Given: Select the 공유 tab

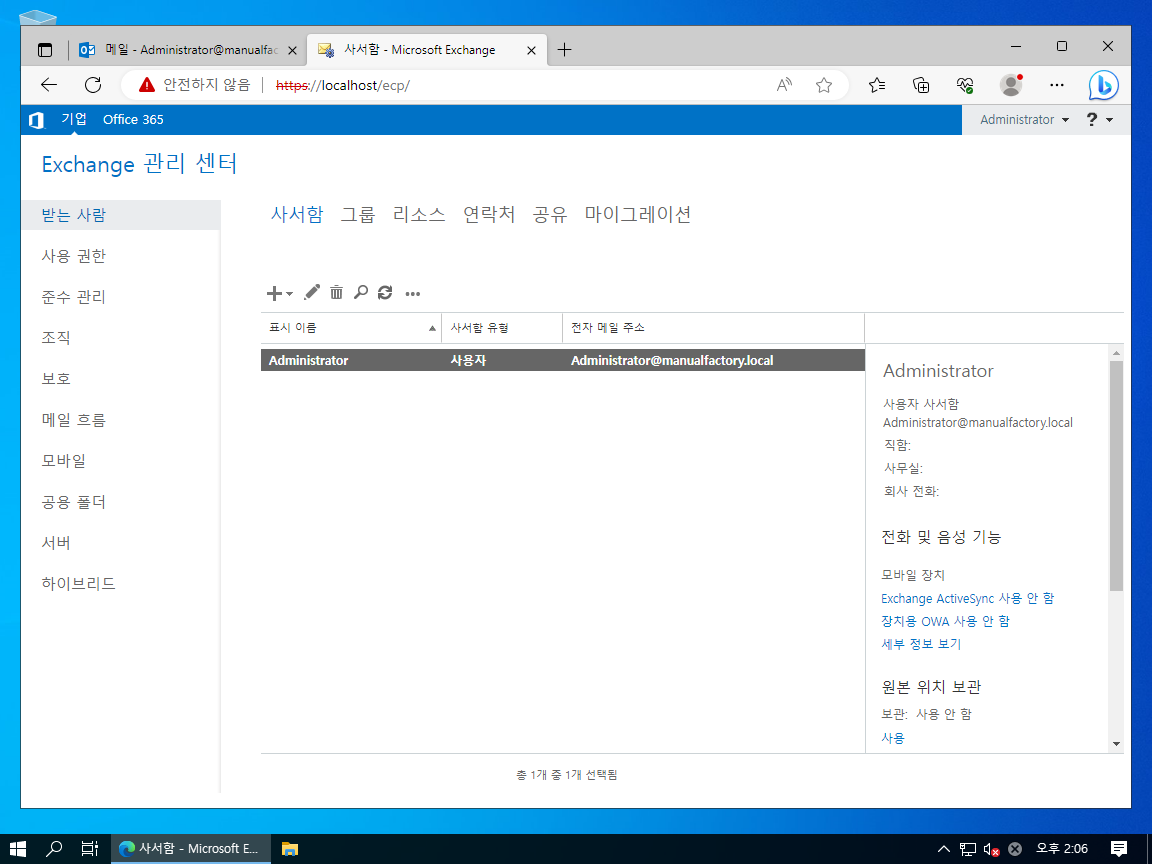Looking at the screenshot, I should [550, 214].
